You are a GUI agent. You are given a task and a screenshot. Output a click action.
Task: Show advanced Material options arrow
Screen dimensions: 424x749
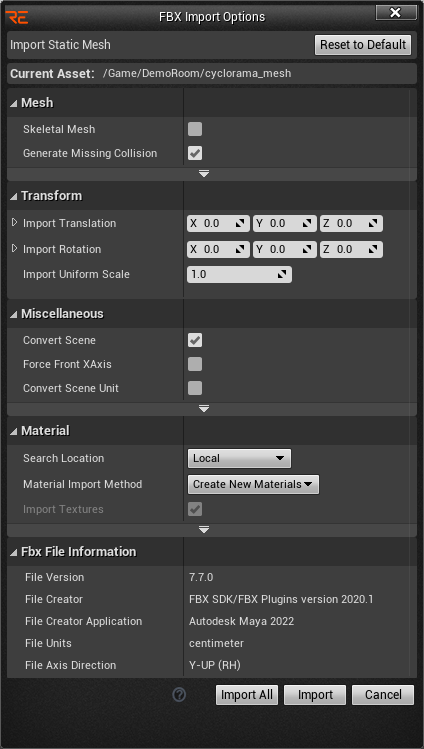(x=204, y=530)
